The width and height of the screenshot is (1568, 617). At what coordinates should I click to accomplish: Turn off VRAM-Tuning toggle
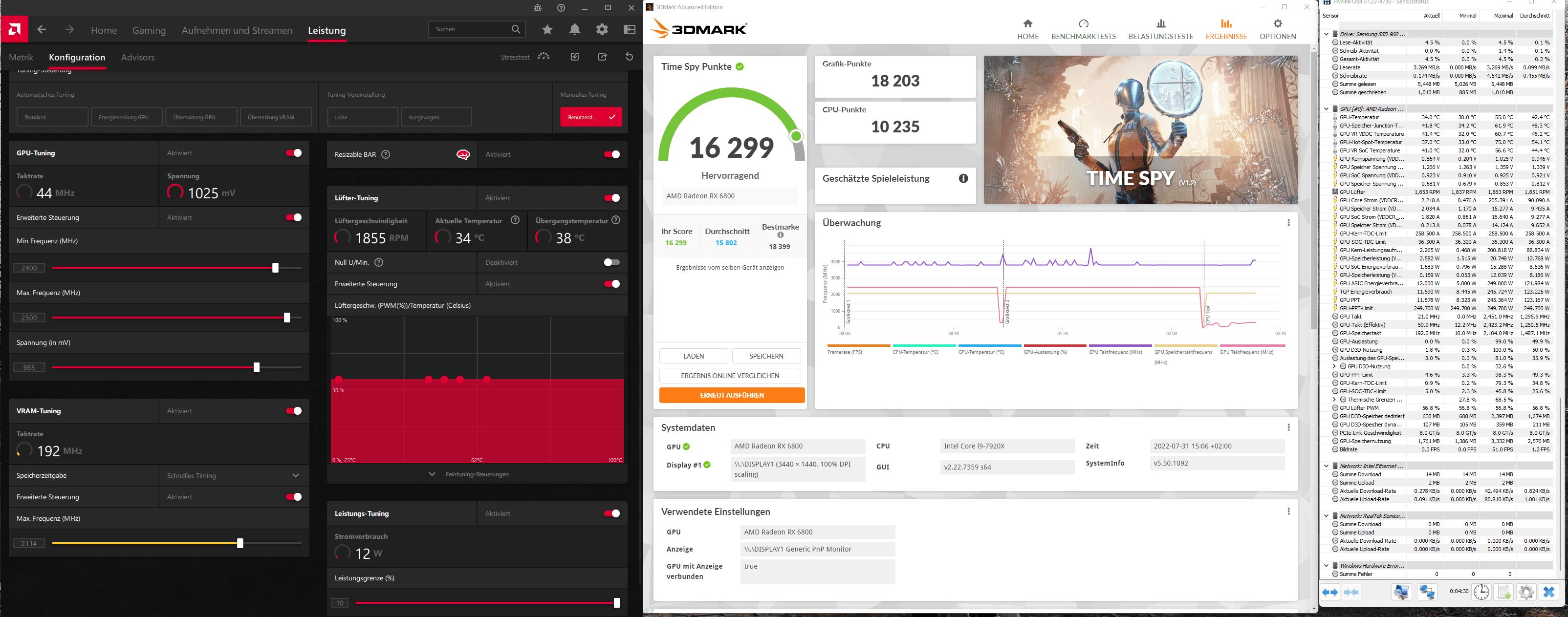pyautogui.click(x=294, y=411)
